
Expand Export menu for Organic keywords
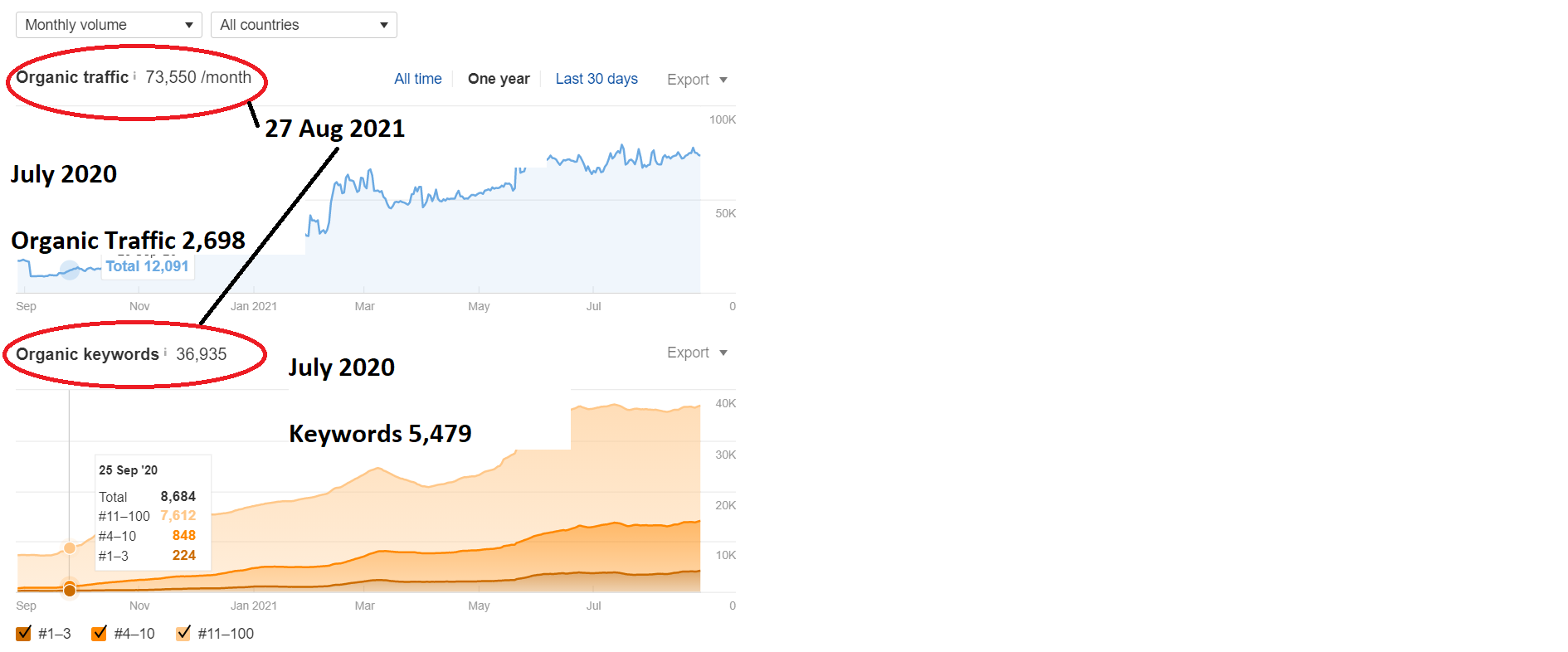coord(697,353)
